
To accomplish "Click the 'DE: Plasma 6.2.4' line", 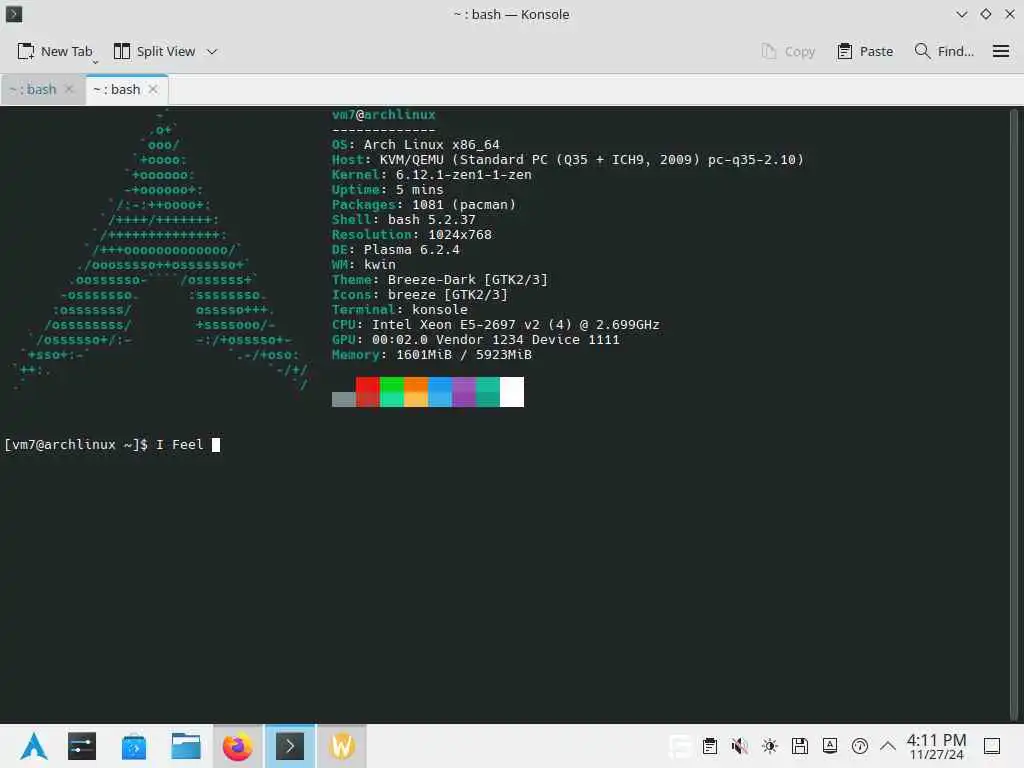I will click(x=396, y=249).
